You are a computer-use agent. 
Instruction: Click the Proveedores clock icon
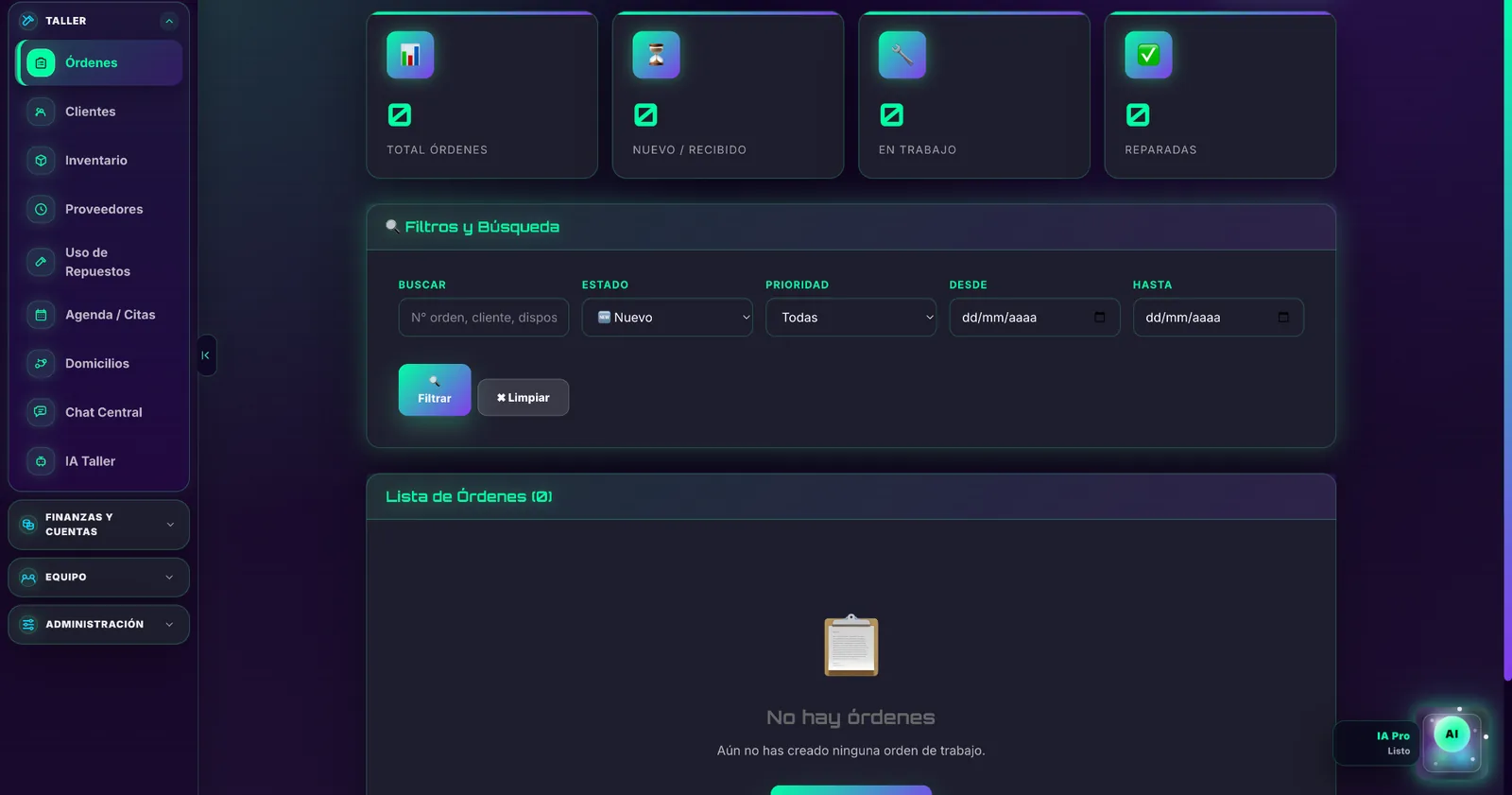pos(41,209)
